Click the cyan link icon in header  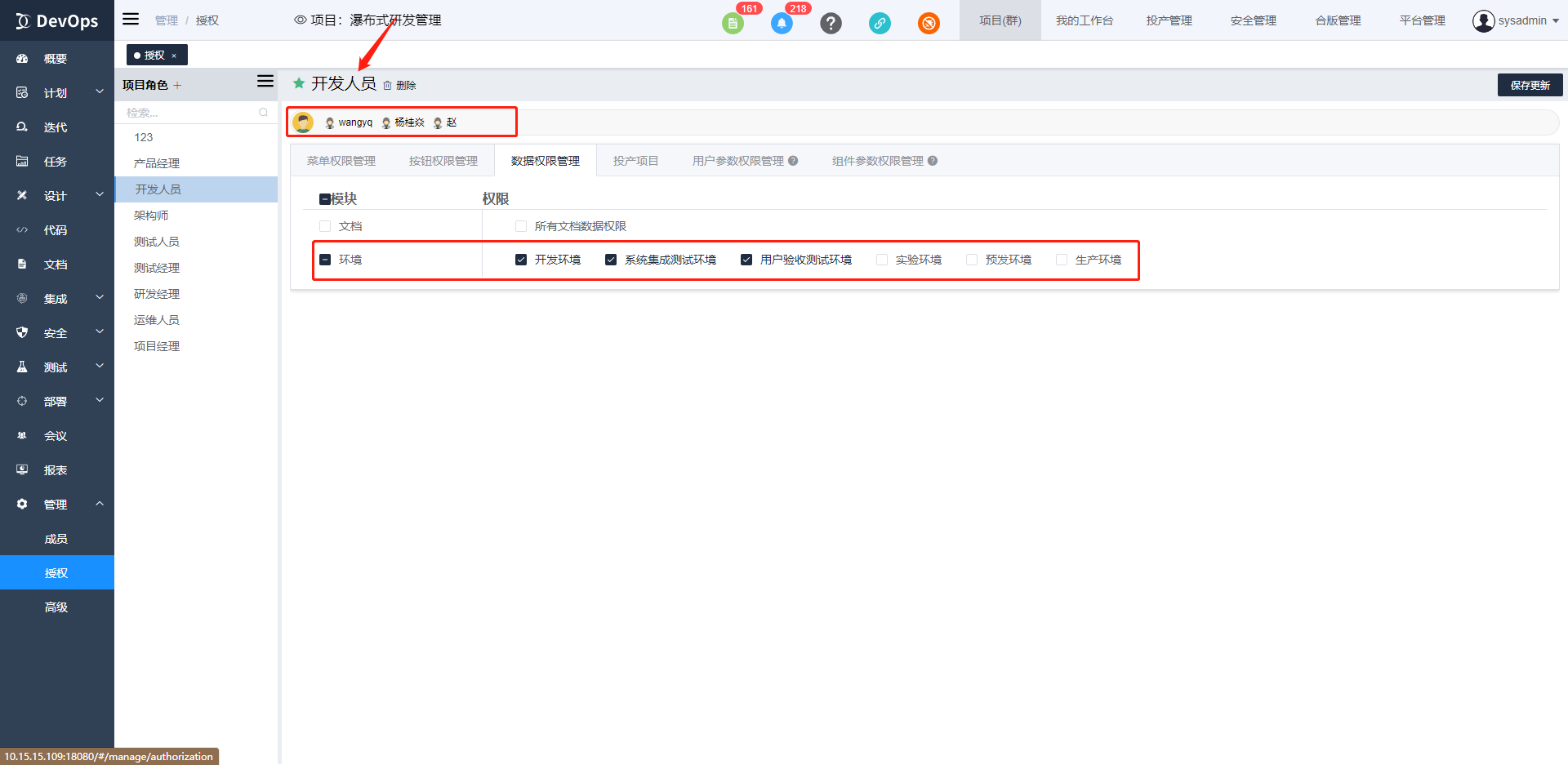[x=880, y=24]
